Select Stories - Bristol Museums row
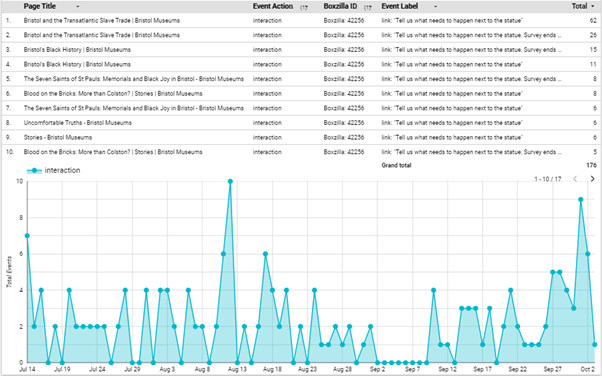The height and width of the screenshot is (376, 602). 301,137
